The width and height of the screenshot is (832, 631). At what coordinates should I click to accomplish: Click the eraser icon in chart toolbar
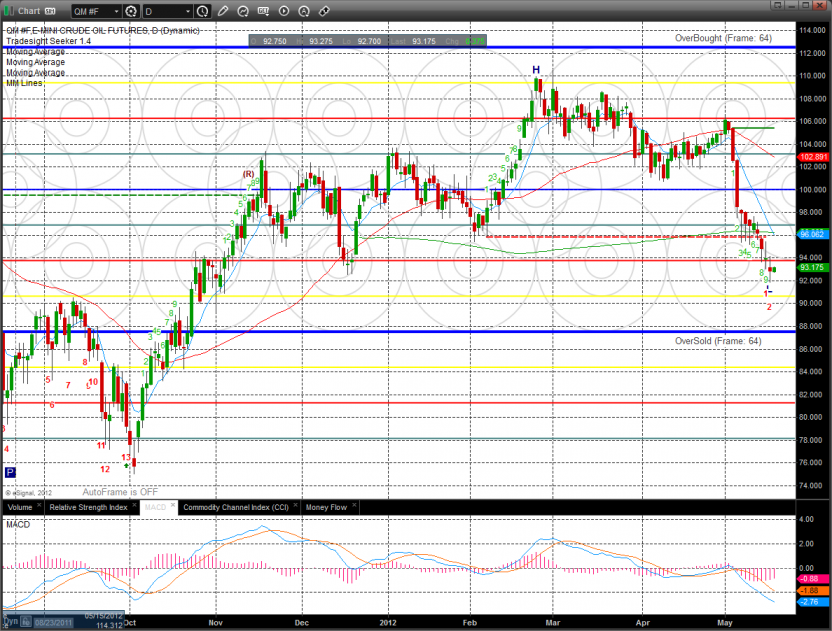[323, 11]
